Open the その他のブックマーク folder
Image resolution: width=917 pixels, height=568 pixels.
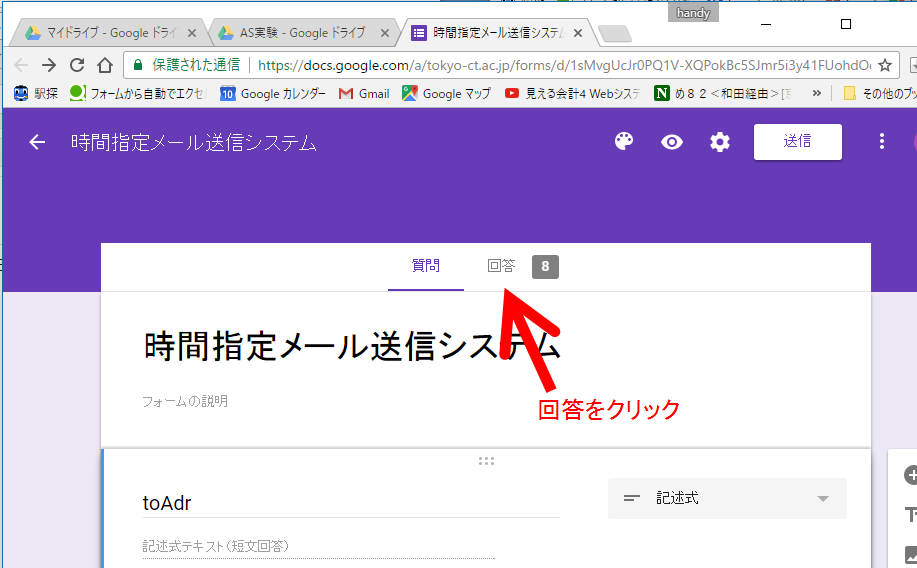pos(880,94)
